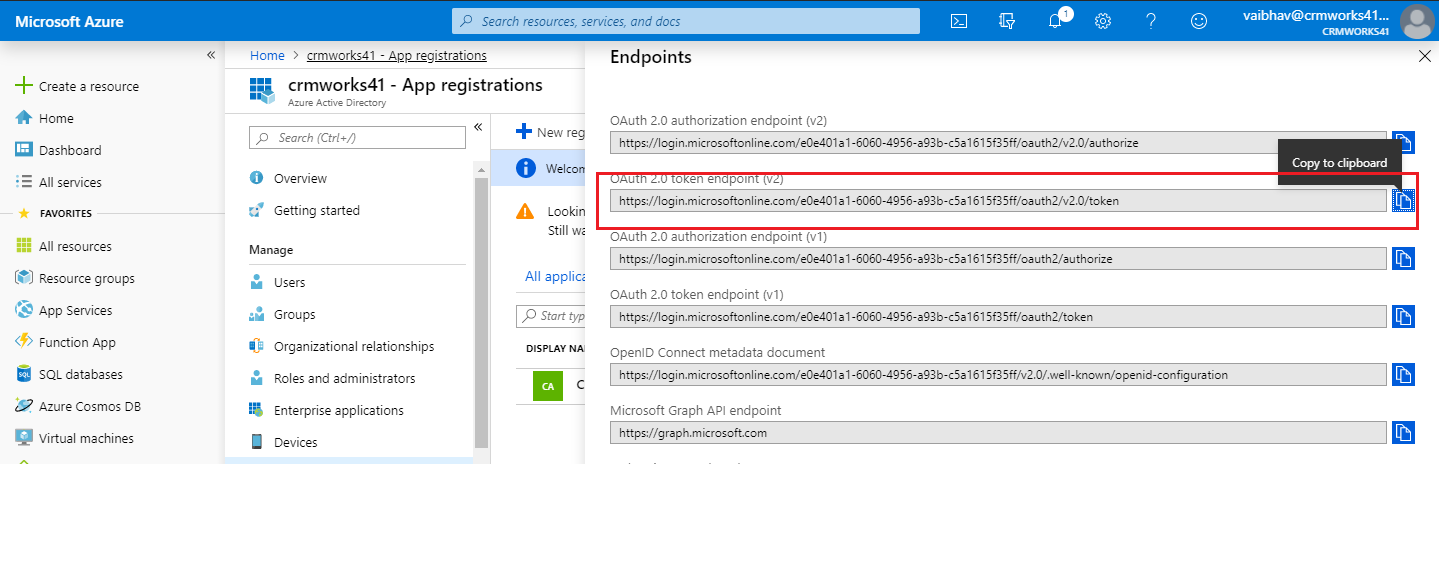Screen dimensions: 1439x580
Task: Open Cloud Shell from the top bar
Action: pyautogui.click(x=958, y=21)
